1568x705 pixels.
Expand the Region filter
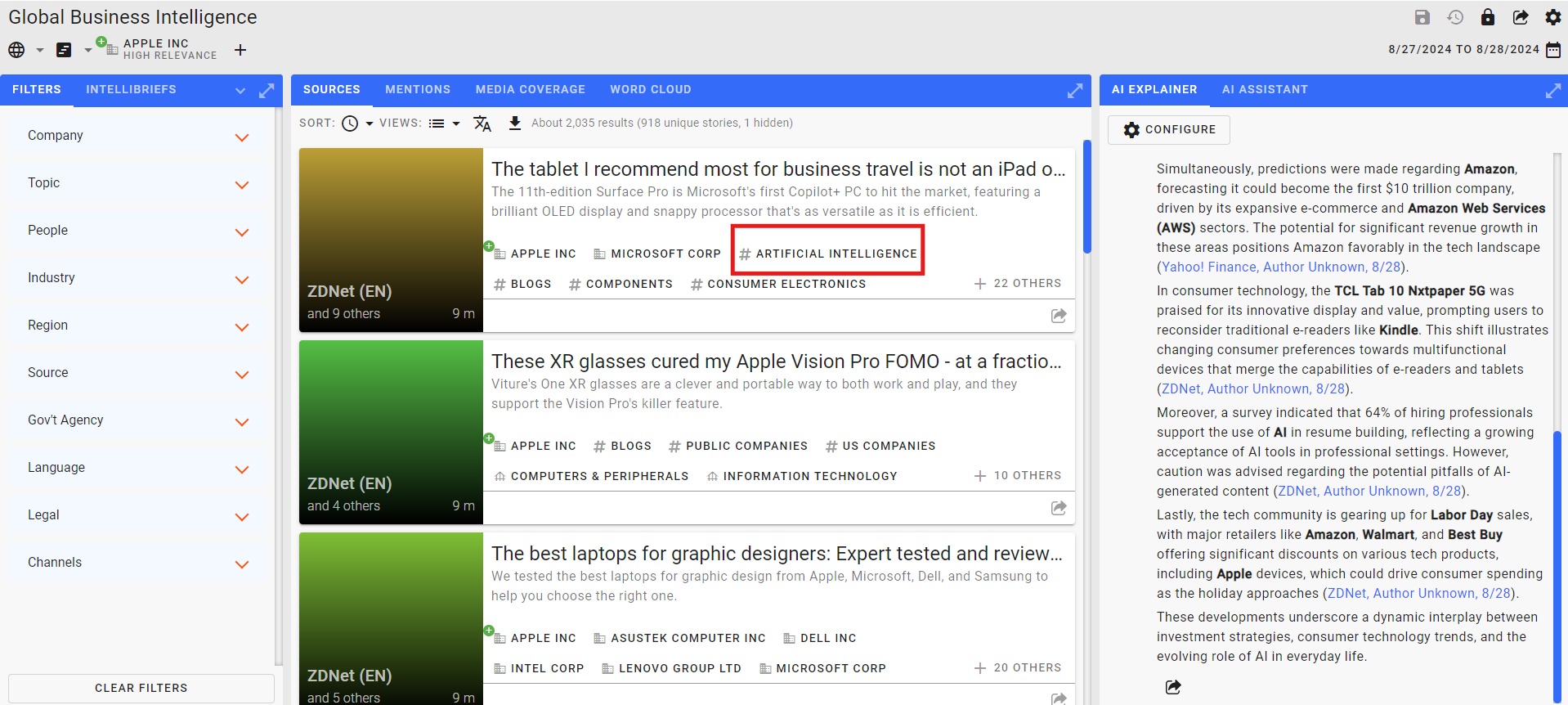click(242, 327)
